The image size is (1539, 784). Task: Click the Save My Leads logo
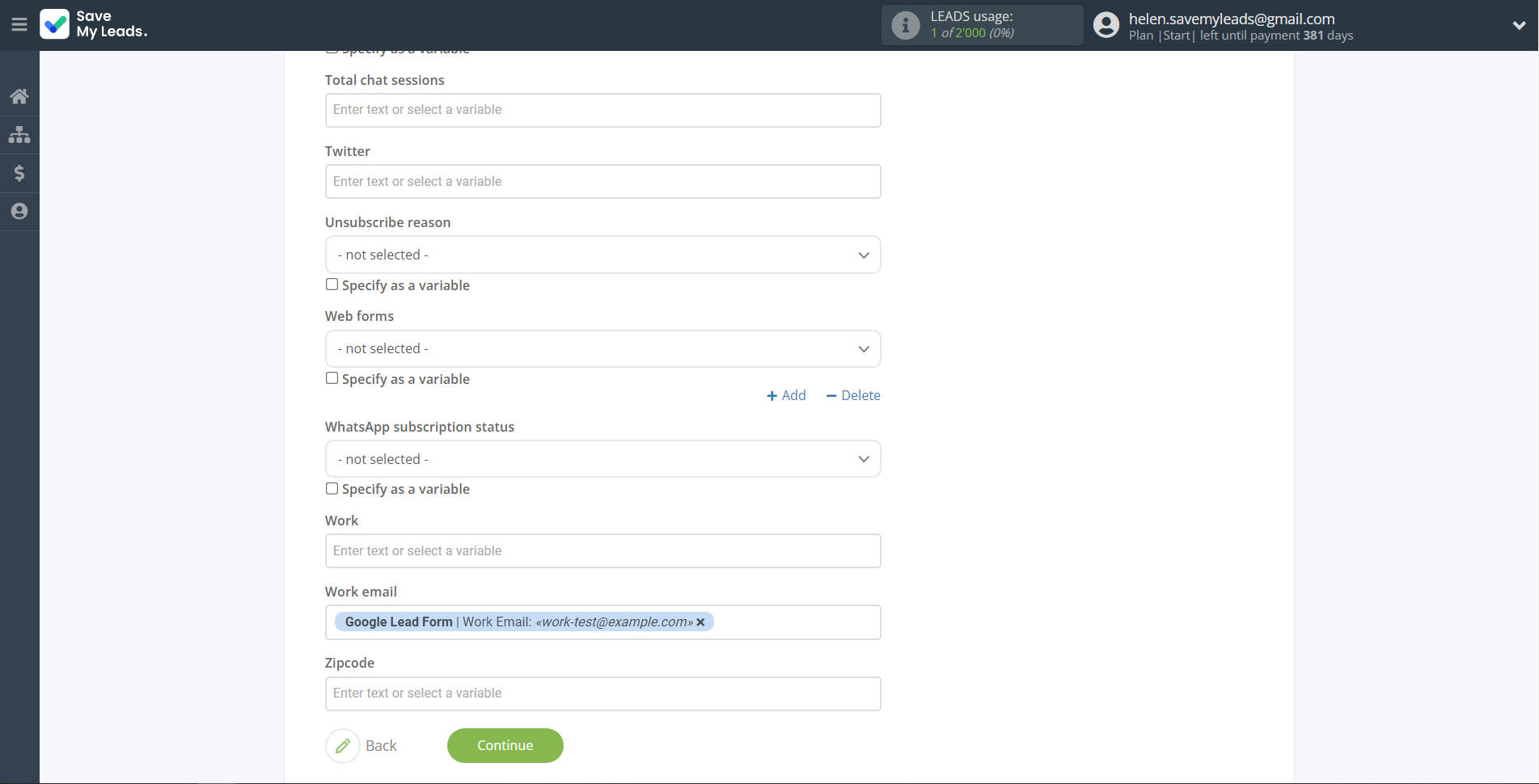tap(94, 24)
